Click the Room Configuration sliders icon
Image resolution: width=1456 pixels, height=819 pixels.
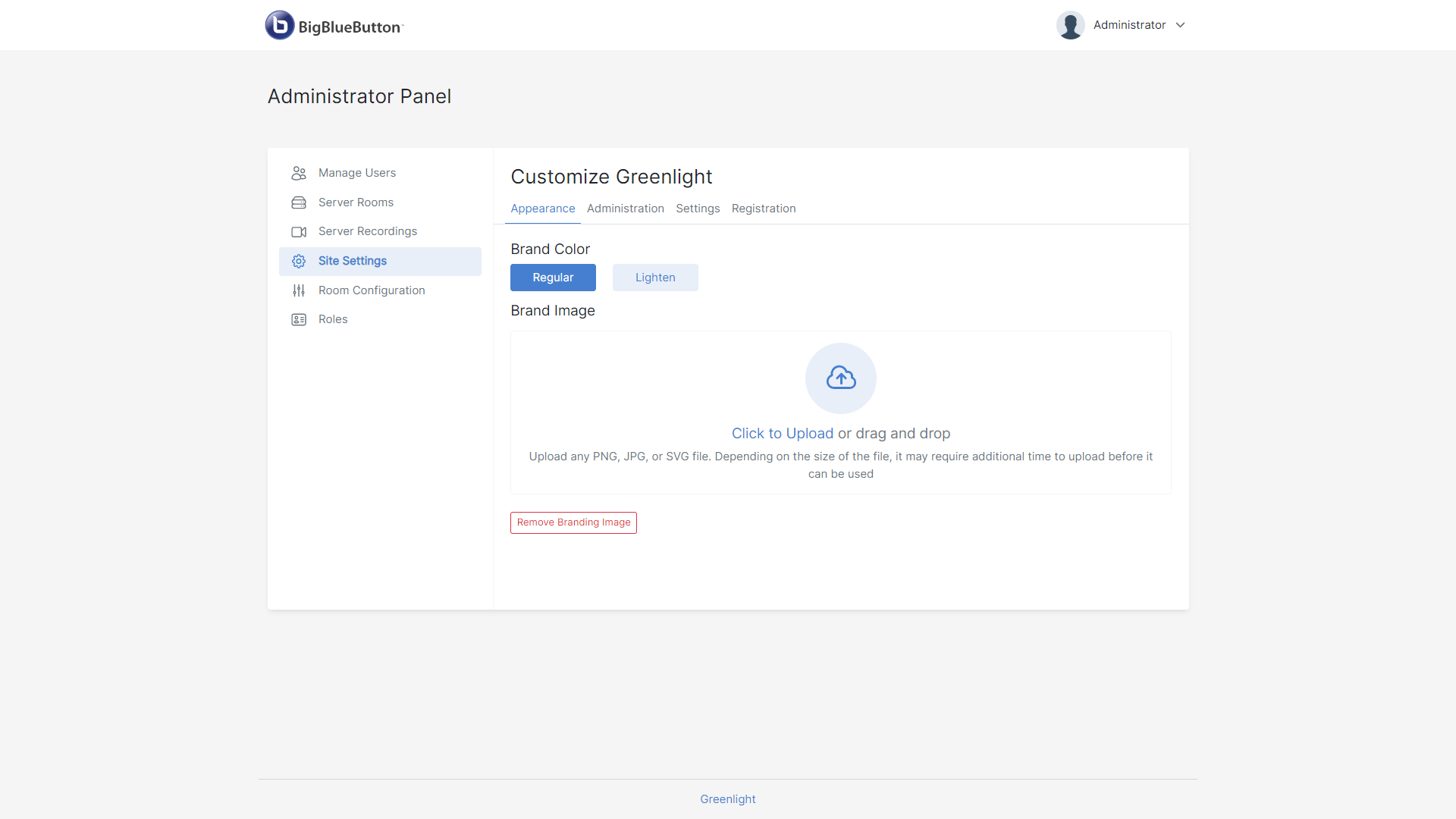[x=299, y=290]
